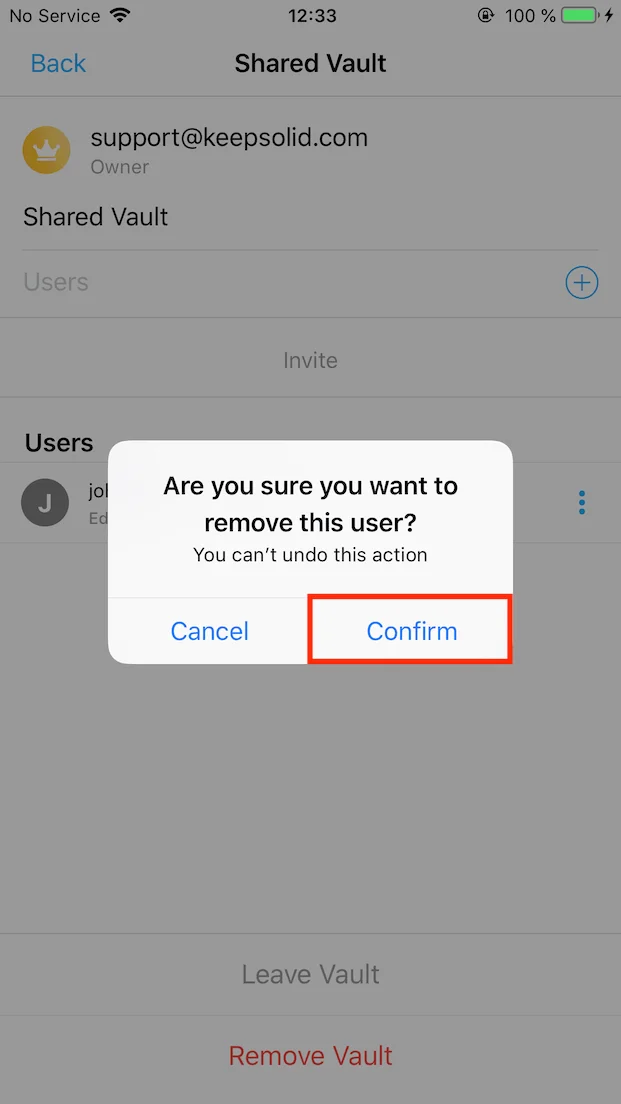Cancel the remove user dialog
This screenshot has height=1104, width=621.
click(x=209, y=630)
